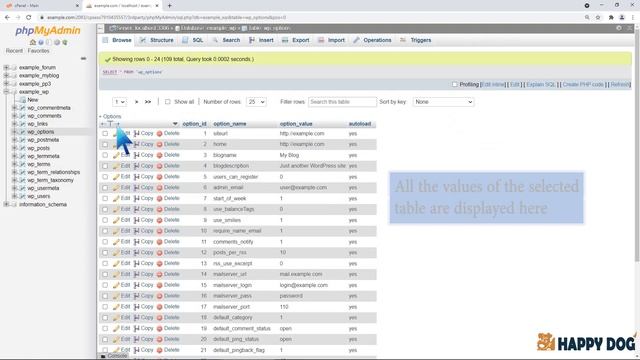Image resolution: width=640 pixels, height=360 pixels.
Task: Tick the checkbox for the default_comment_status row
Action: pos(105,329)
